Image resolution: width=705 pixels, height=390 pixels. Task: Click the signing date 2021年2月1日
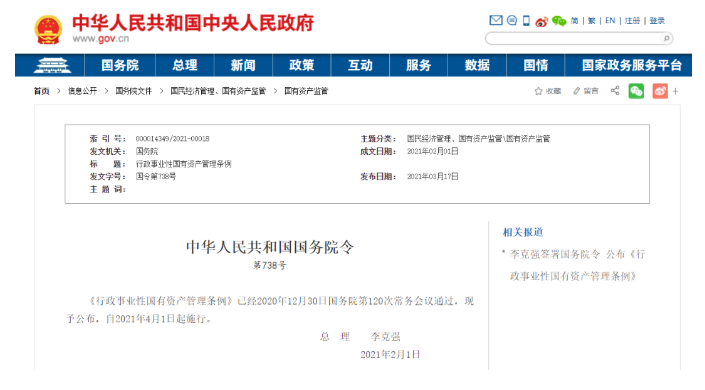pyautogui.click(x=390, y=355)
